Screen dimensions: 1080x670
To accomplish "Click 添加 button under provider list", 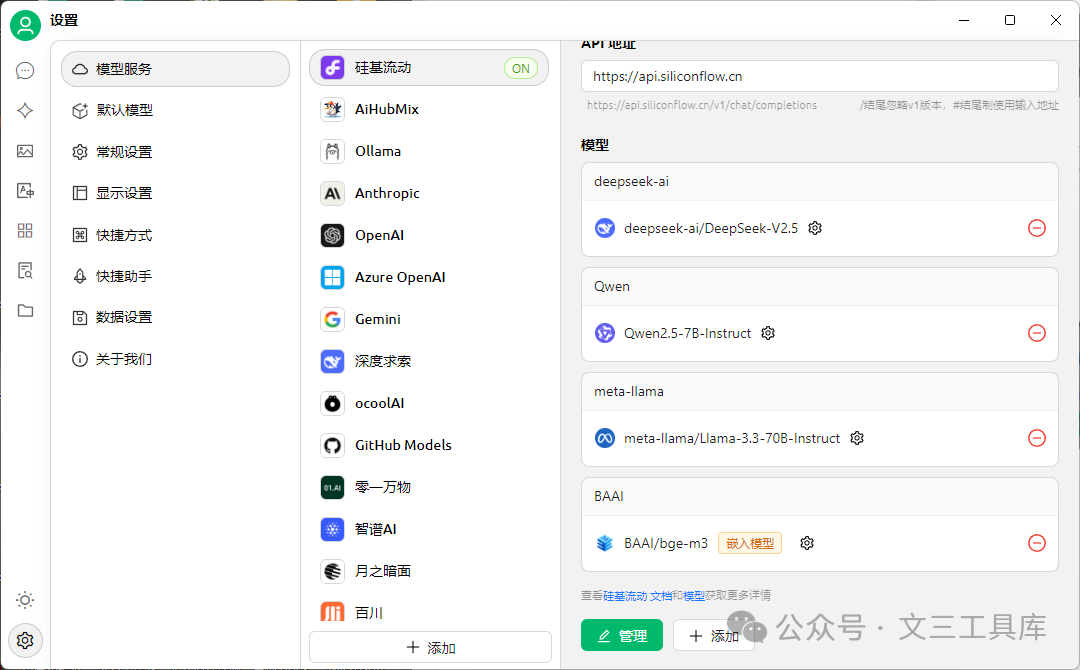I will pyautogui.click(x=430, y=647).
